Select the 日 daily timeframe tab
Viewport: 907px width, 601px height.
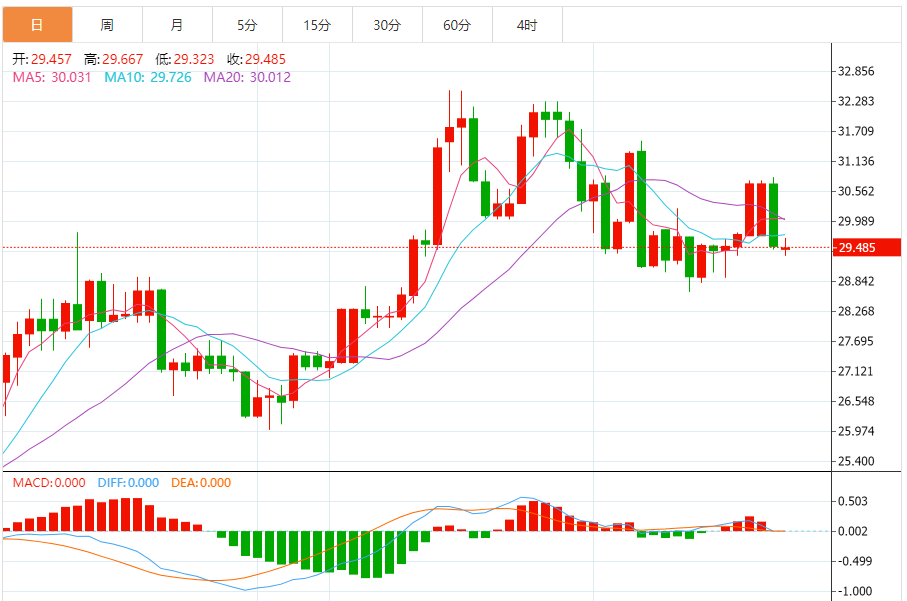tap(38, 25)
